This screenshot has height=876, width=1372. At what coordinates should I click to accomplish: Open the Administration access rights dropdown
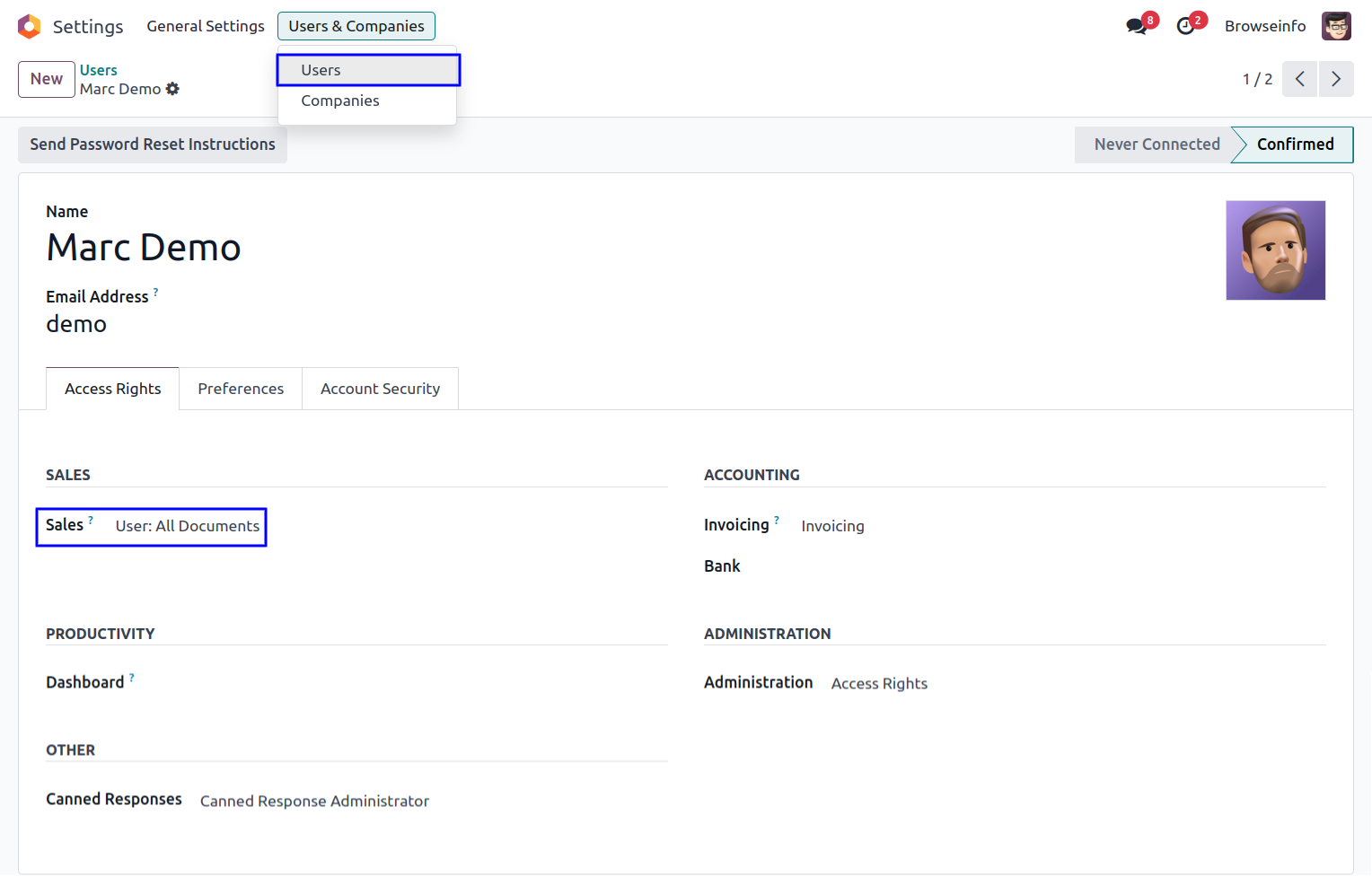pyautogui.click(x=879, y=684)
